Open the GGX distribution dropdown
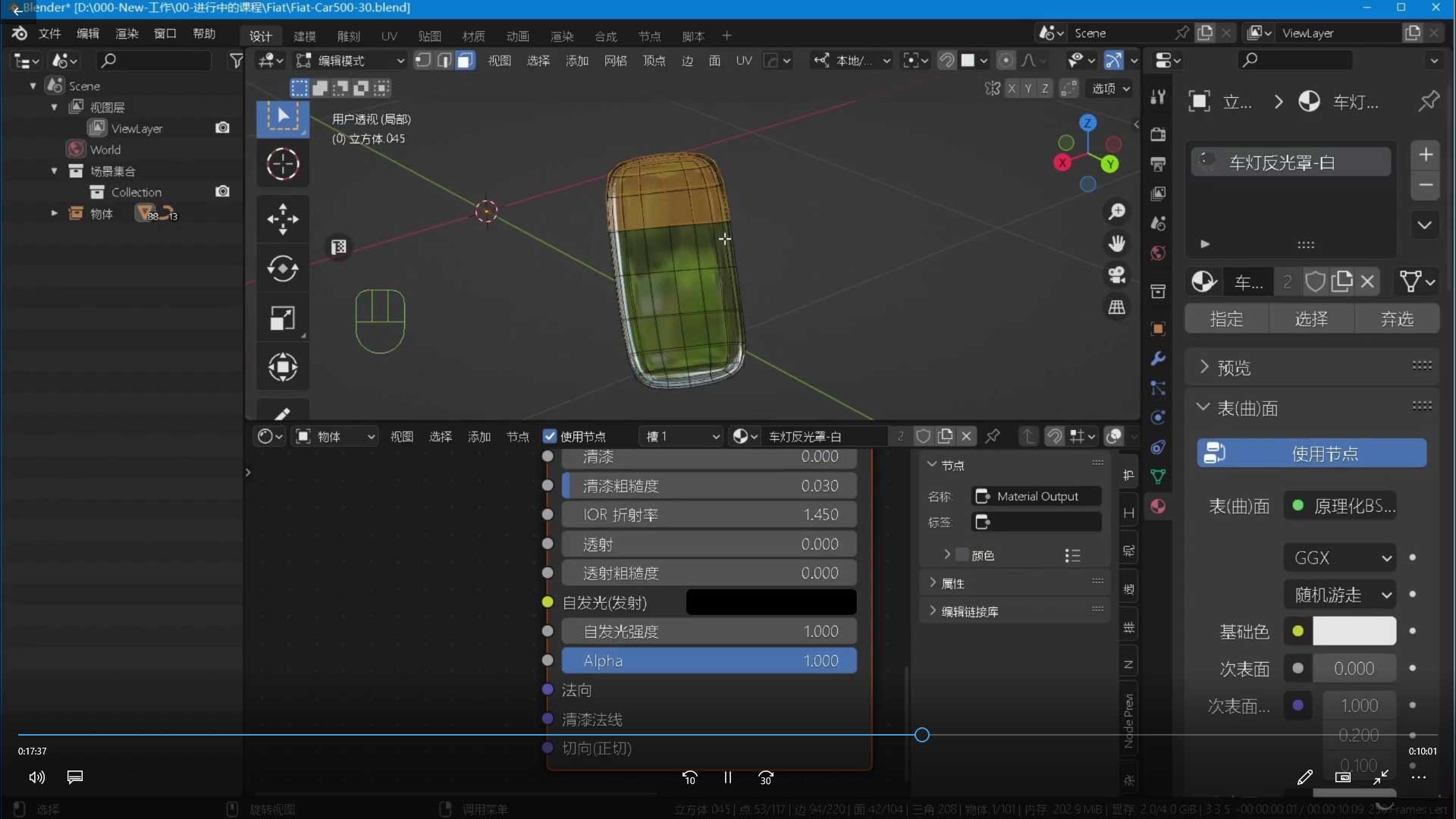This screenshot has height=819, width=1456. pos(1341,558)
